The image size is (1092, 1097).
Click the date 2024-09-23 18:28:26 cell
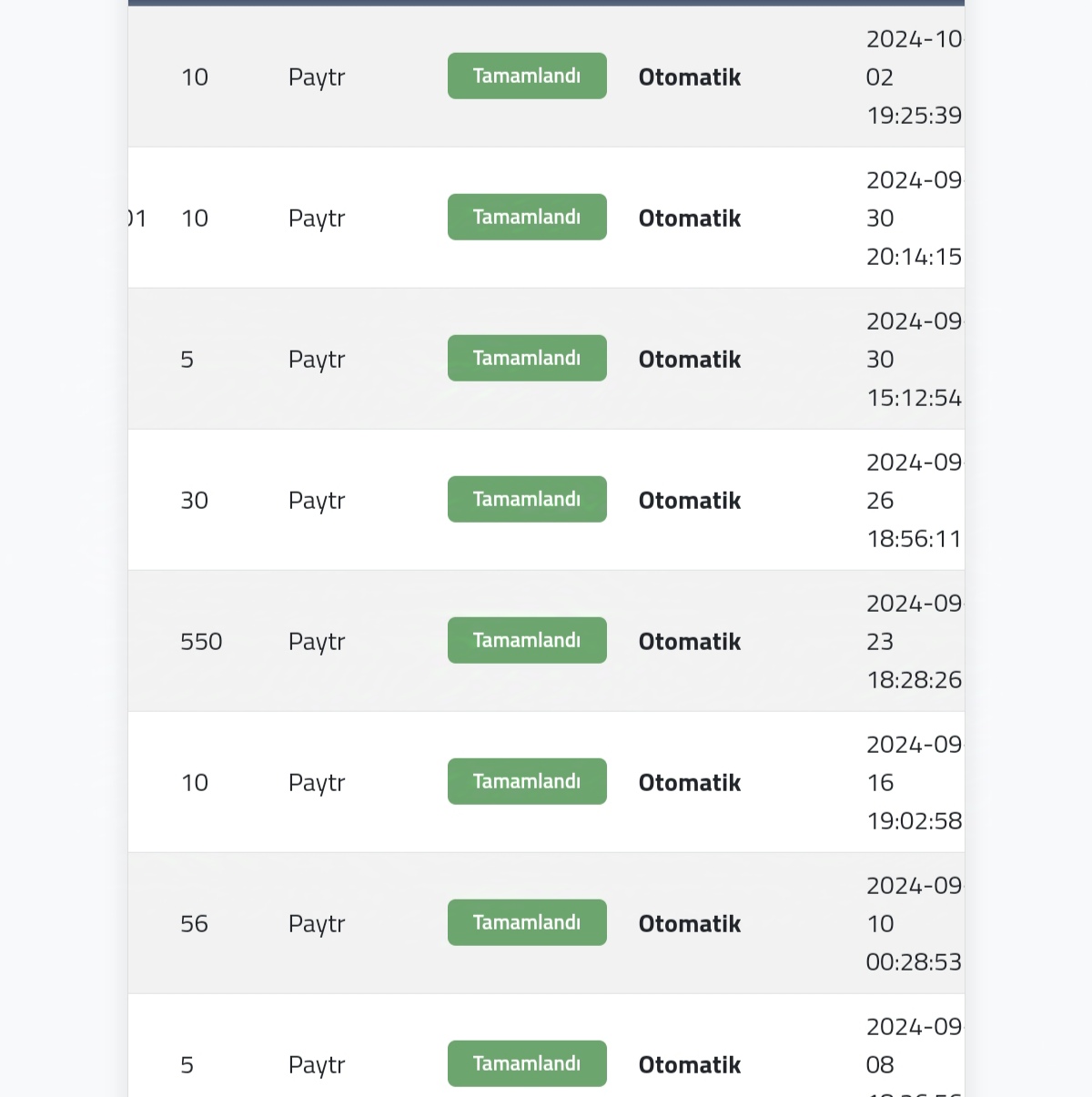pyautogui.click(x=914, y=642)
